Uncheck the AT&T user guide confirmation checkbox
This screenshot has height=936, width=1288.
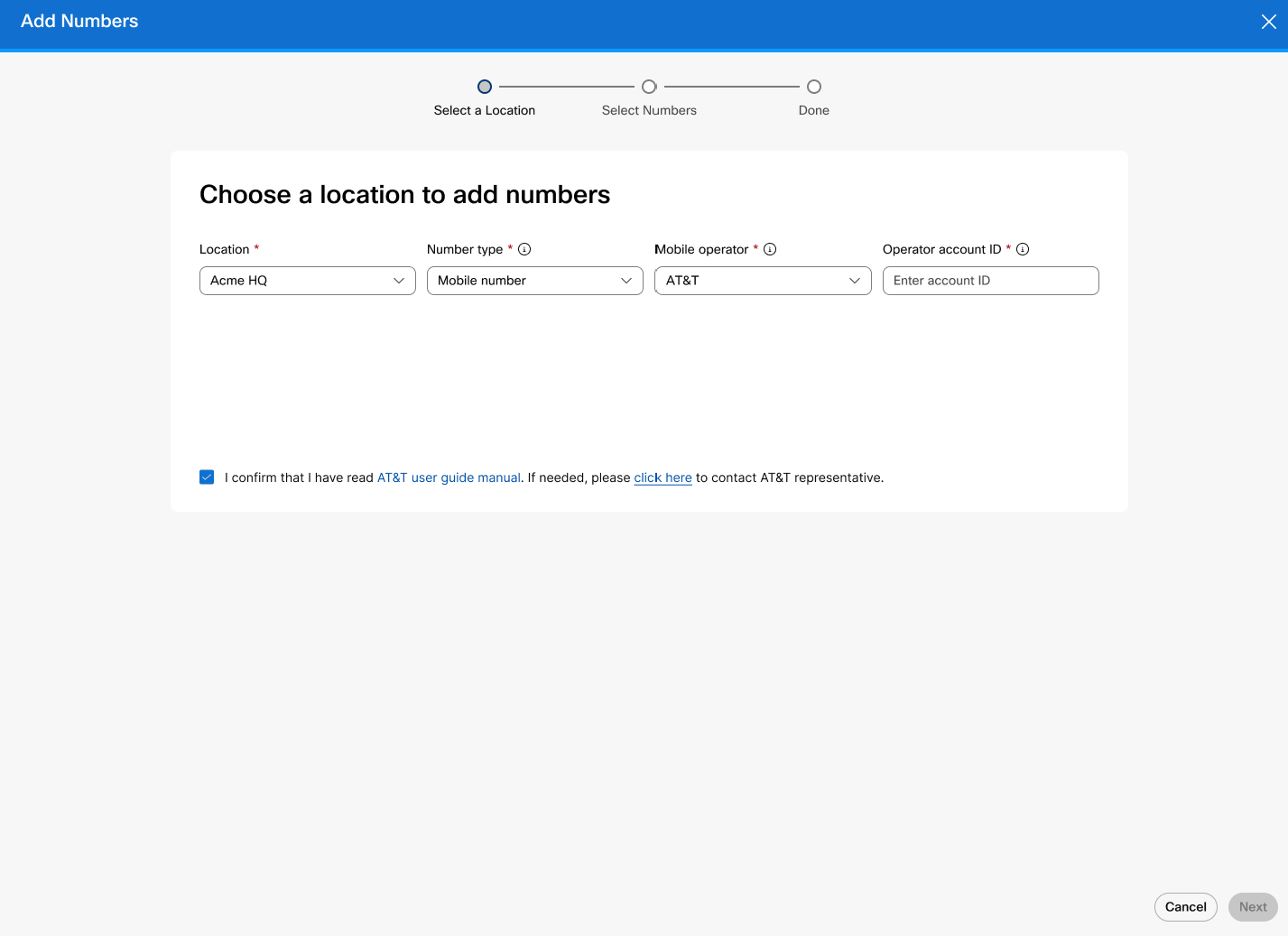pyautogui.click(x=207, y=477)
